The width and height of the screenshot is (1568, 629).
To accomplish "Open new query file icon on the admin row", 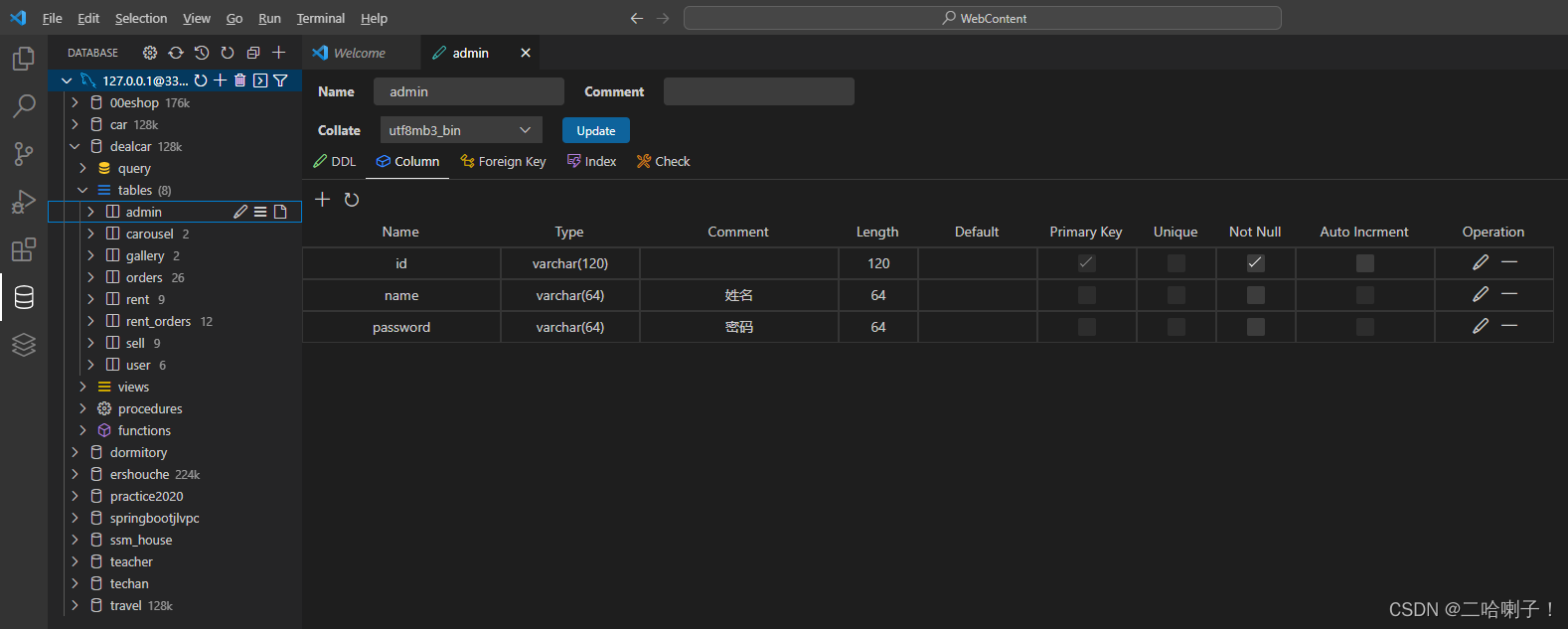I will 280,212.
